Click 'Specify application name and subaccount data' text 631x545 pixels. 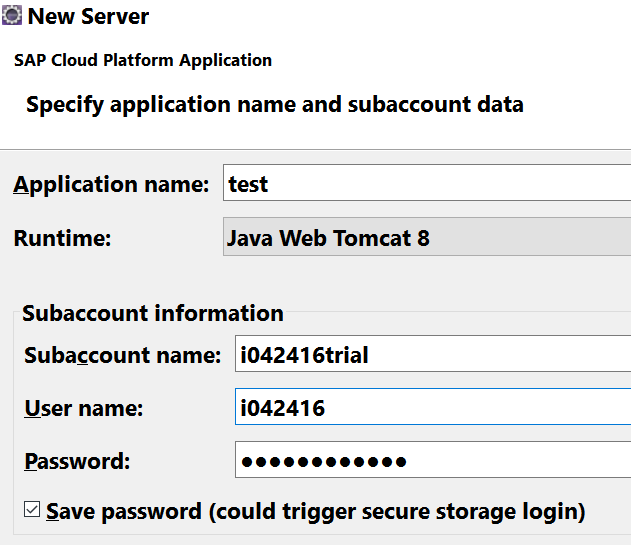[275, 105]
